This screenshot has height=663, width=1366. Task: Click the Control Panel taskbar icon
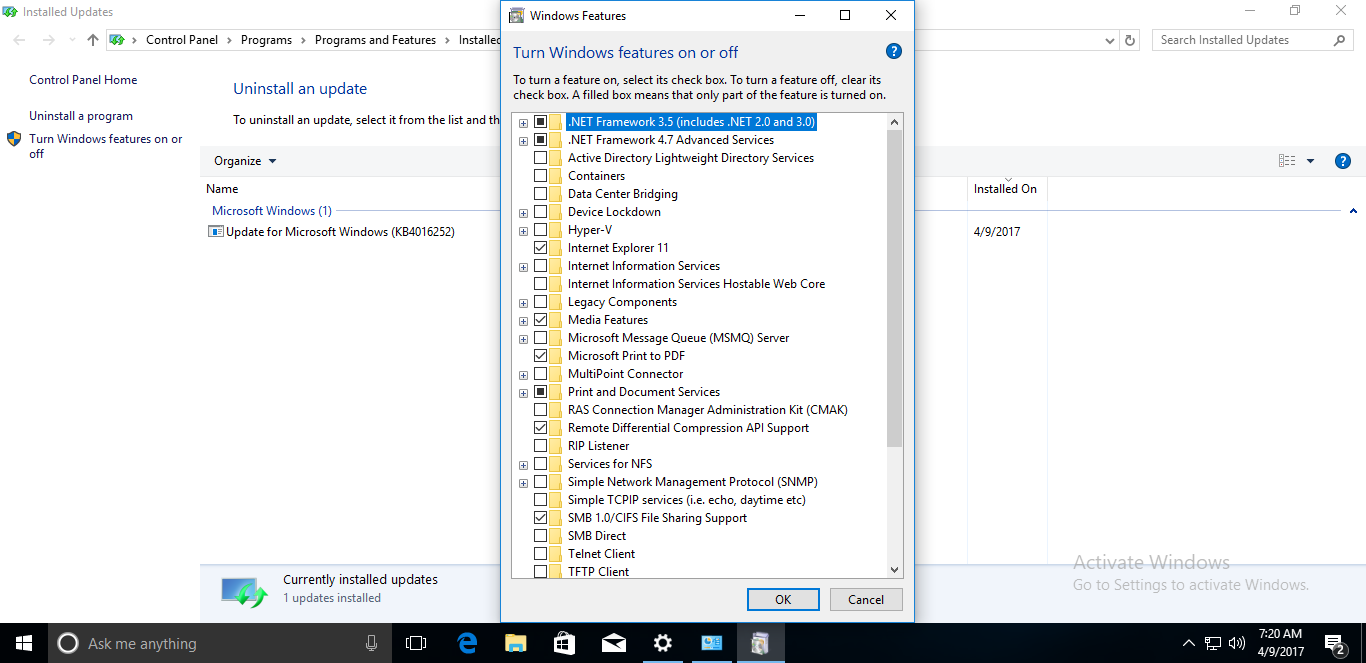[711, 643]
